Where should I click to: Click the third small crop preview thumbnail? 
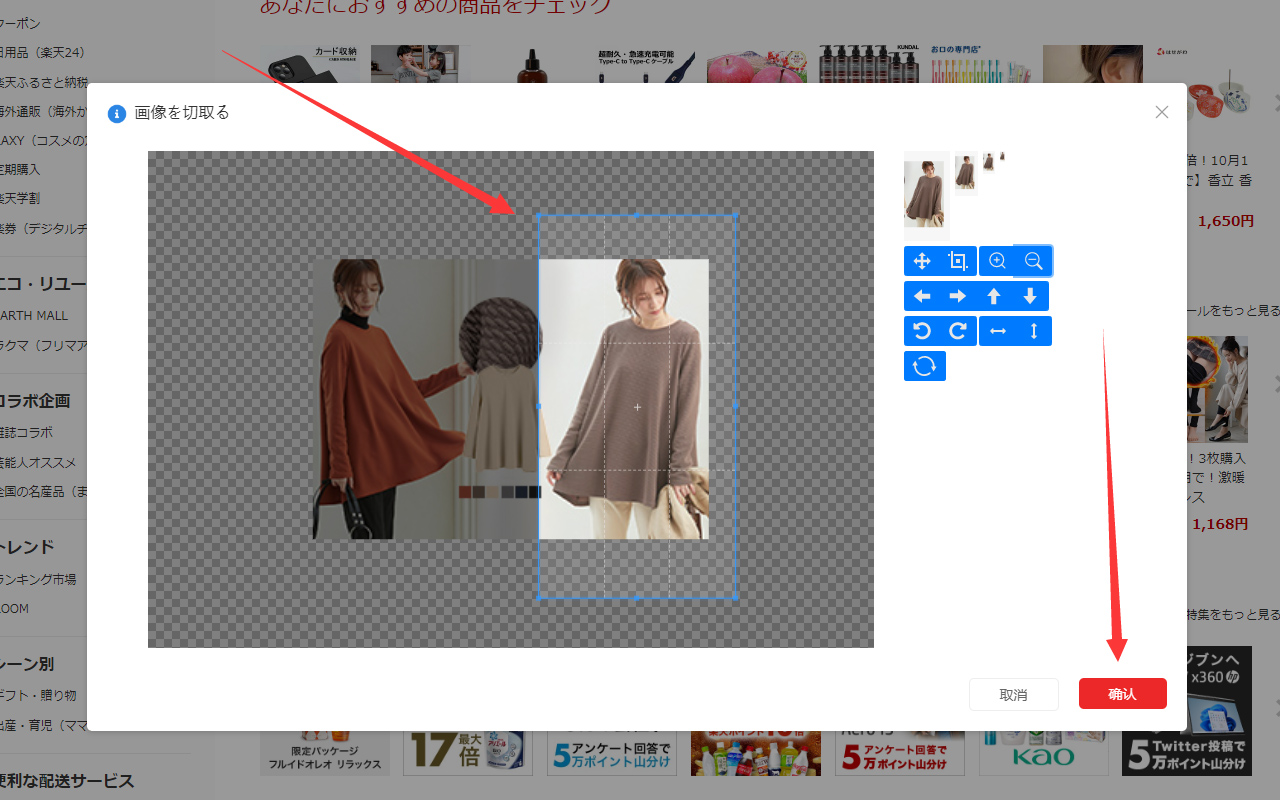988,162
